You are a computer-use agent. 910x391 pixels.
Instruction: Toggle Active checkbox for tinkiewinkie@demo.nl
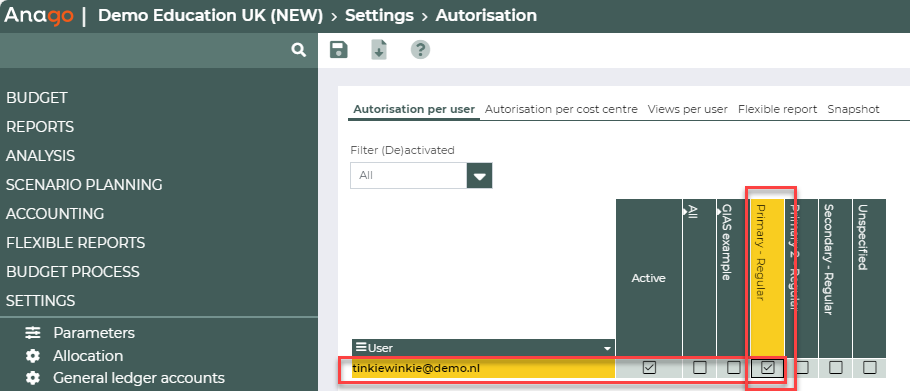(x=649, y=367)
